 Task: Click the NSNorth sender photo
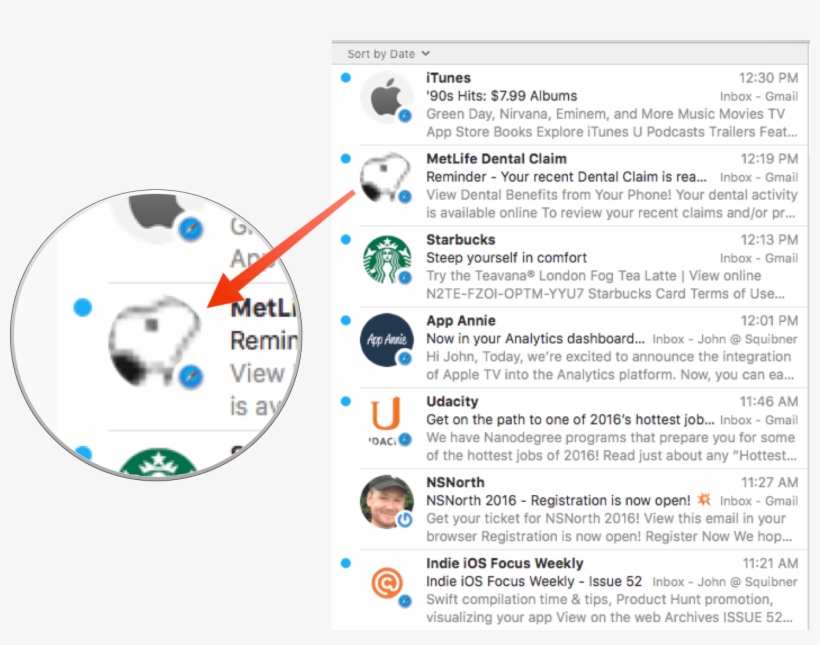(386, 502)
